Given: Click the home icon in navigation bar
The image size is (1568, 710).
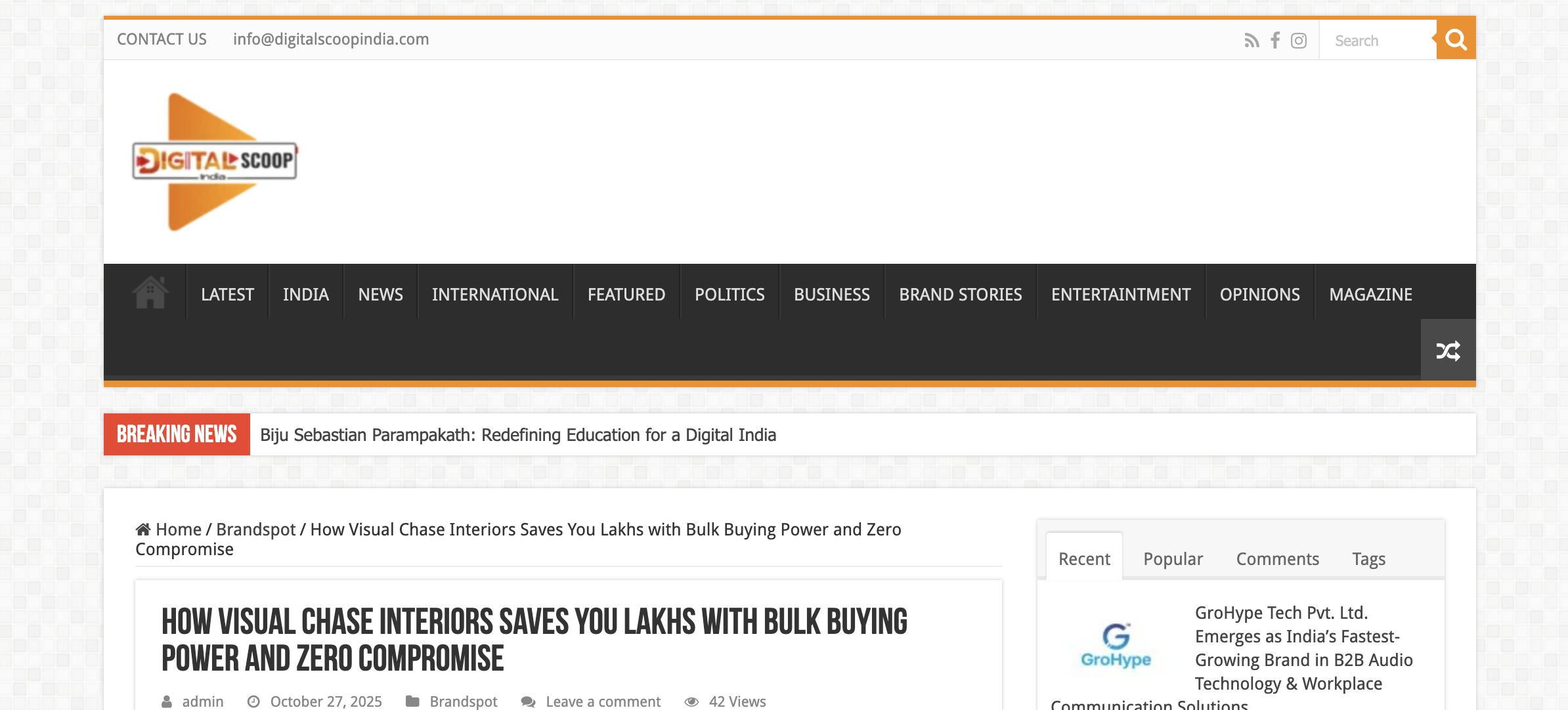Looking at the screenshot, I should pyautogui.click(x=150, y=293).
